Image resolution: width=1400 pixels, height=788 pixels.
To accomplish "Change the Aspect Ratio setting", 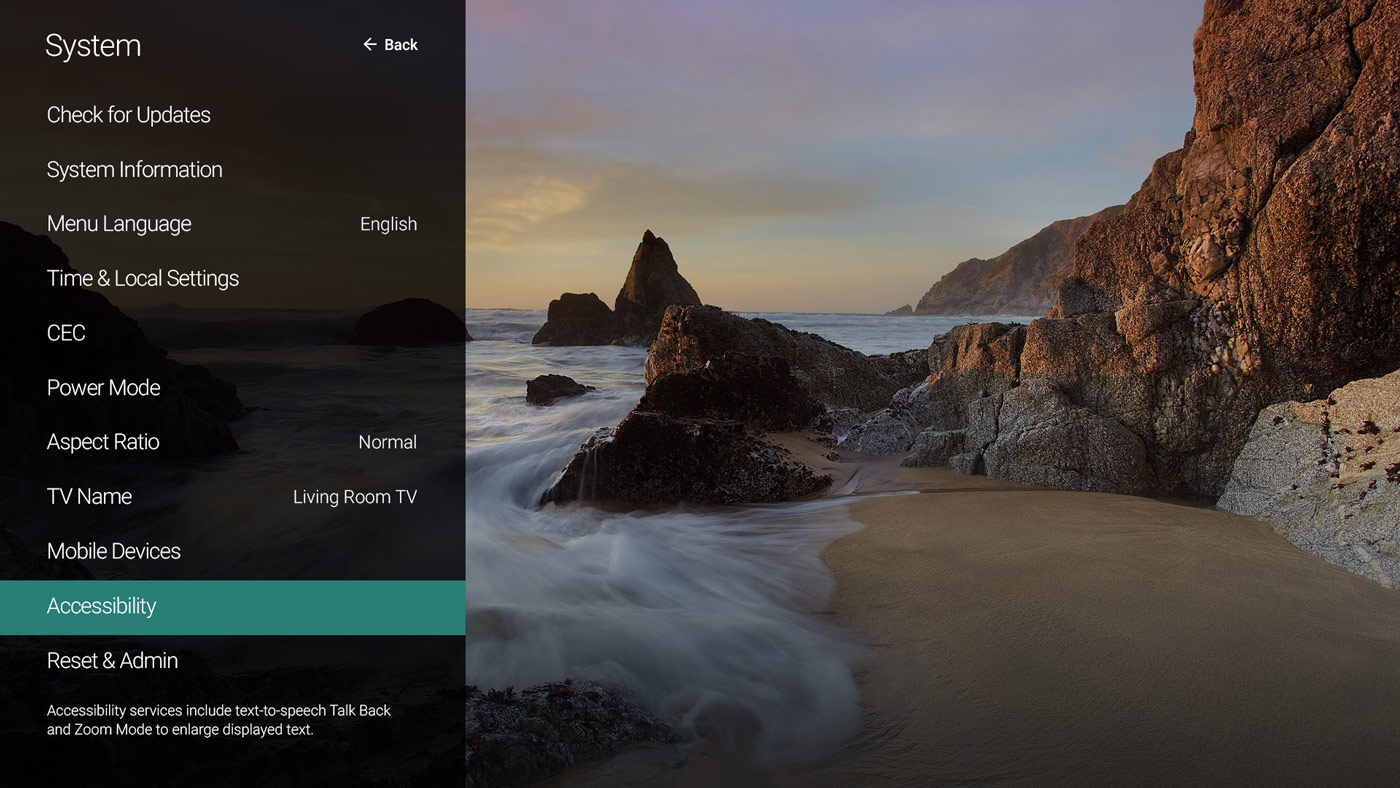I will click(232, 442).
